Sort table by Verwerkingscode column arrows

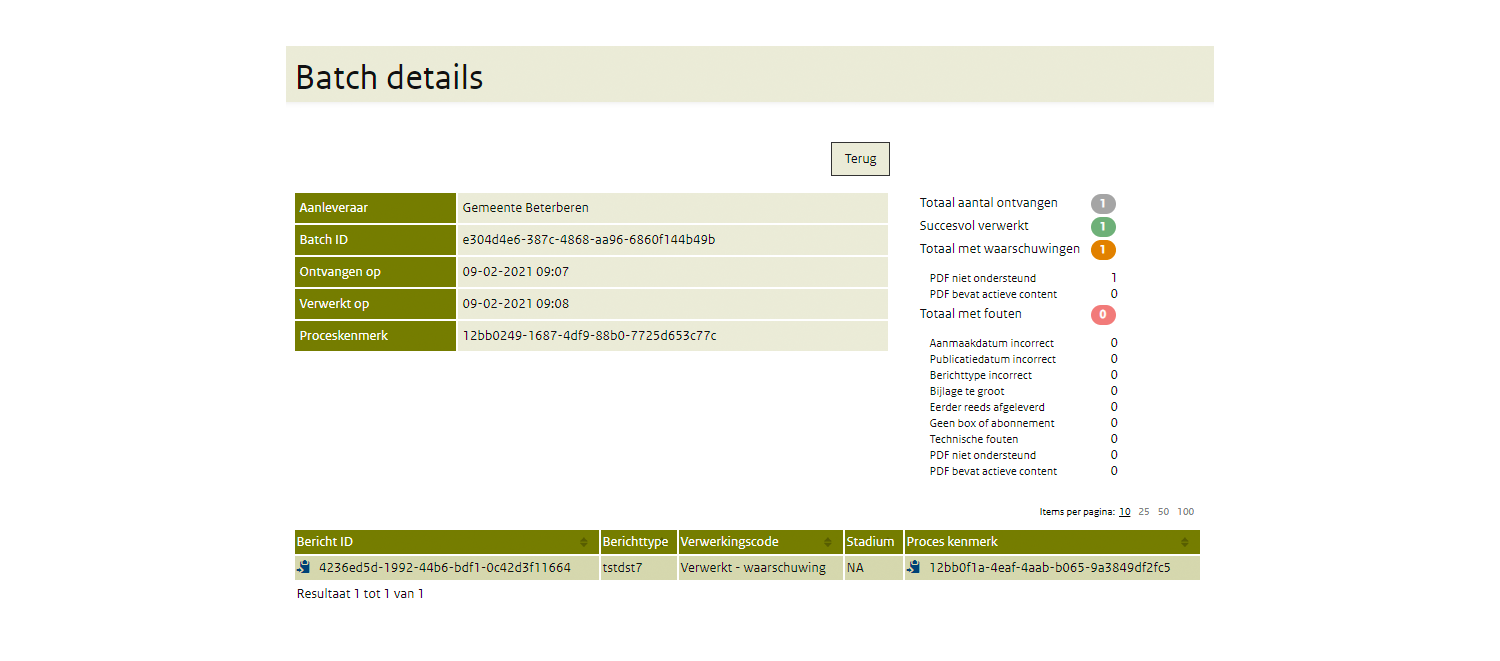point(830,542)
